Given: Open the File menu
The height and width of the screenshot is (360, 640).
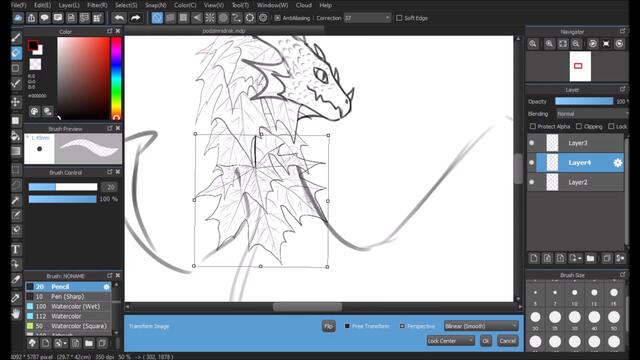Looking at the screenshot, I should tap(18, 5).
